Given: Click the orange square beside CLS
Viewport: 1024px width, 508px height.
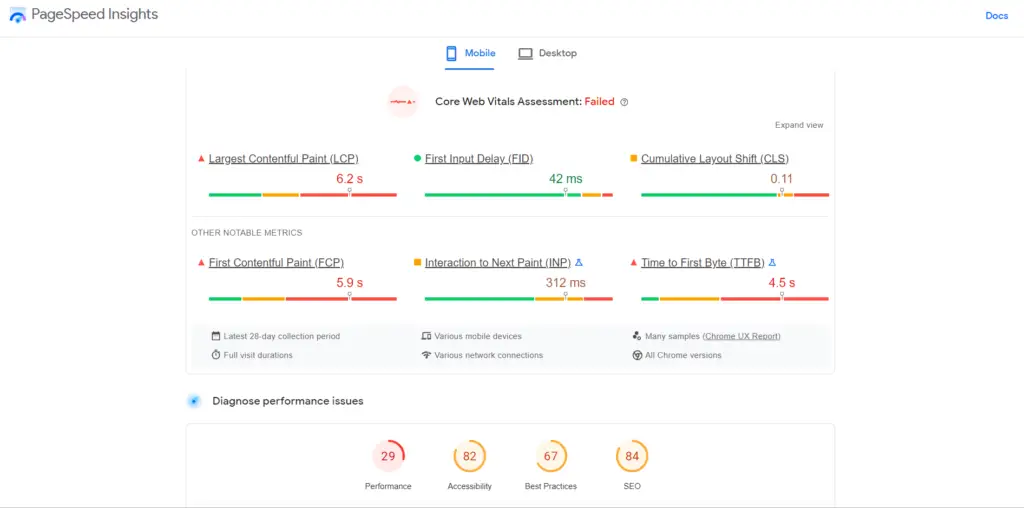Looking at the screenshot, I should (633, 159).
